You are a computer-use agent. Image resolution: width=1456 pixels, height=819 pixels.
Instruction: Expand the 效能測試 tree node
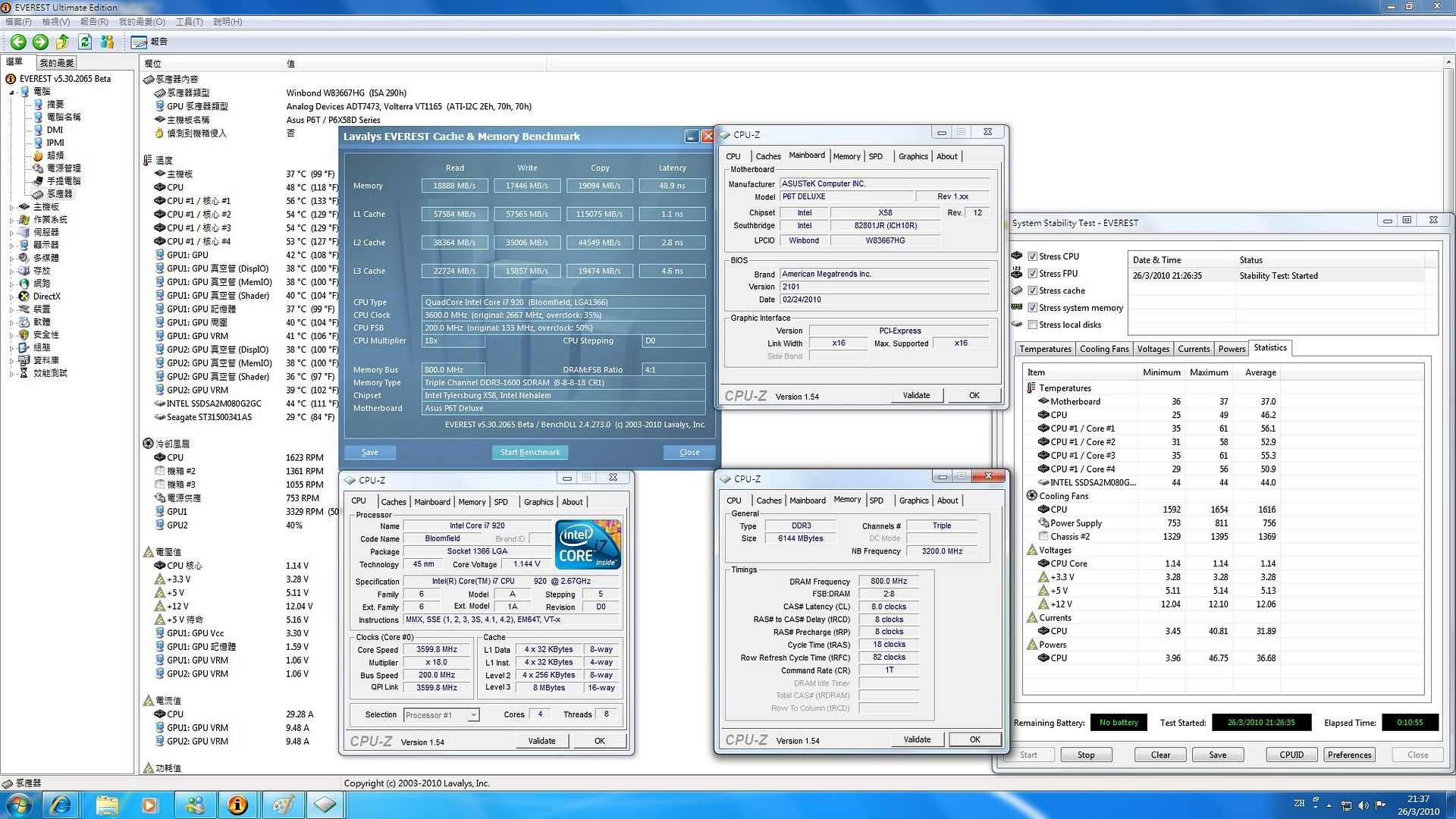(x=11, y=373)
